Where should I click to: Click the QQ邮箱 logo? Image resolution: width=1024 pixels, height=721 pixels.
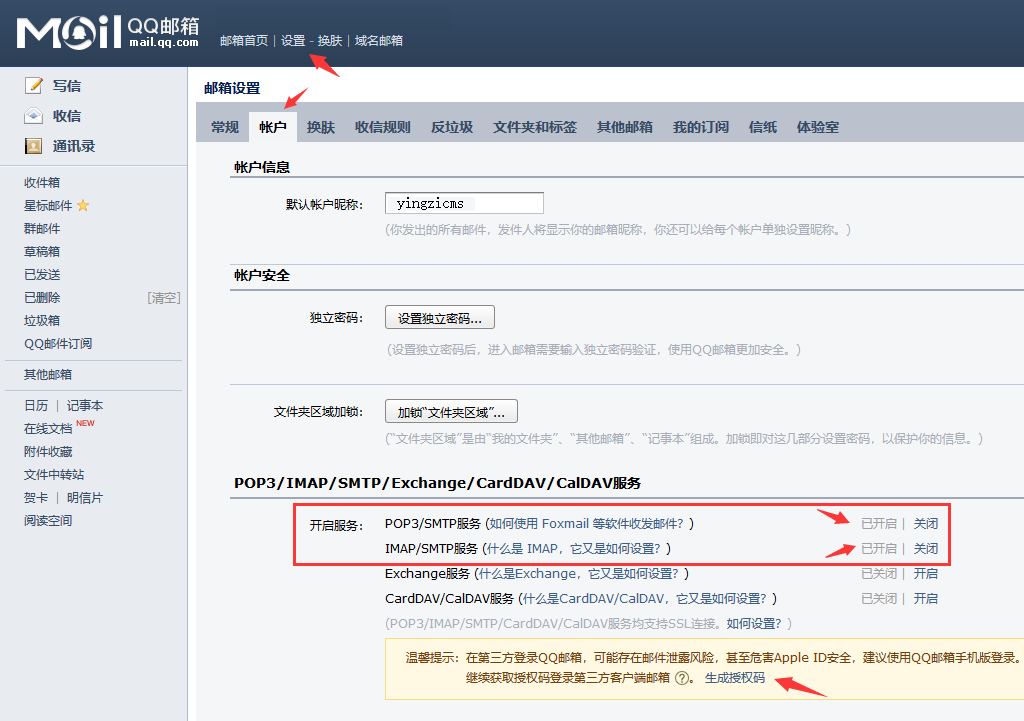[108, 32]
